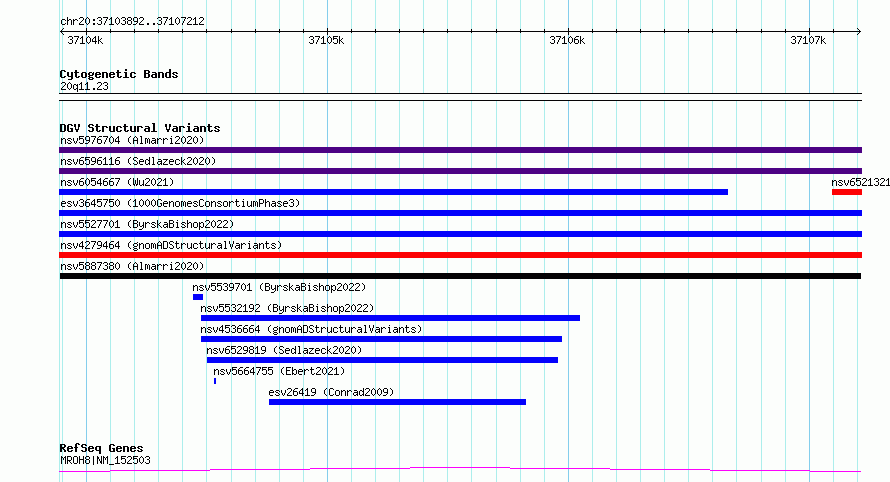Viewport: 890px width, 482px height.
Task: Click the nsv4536664 gnomAD blue variant bar
Action: pos(381,339)
